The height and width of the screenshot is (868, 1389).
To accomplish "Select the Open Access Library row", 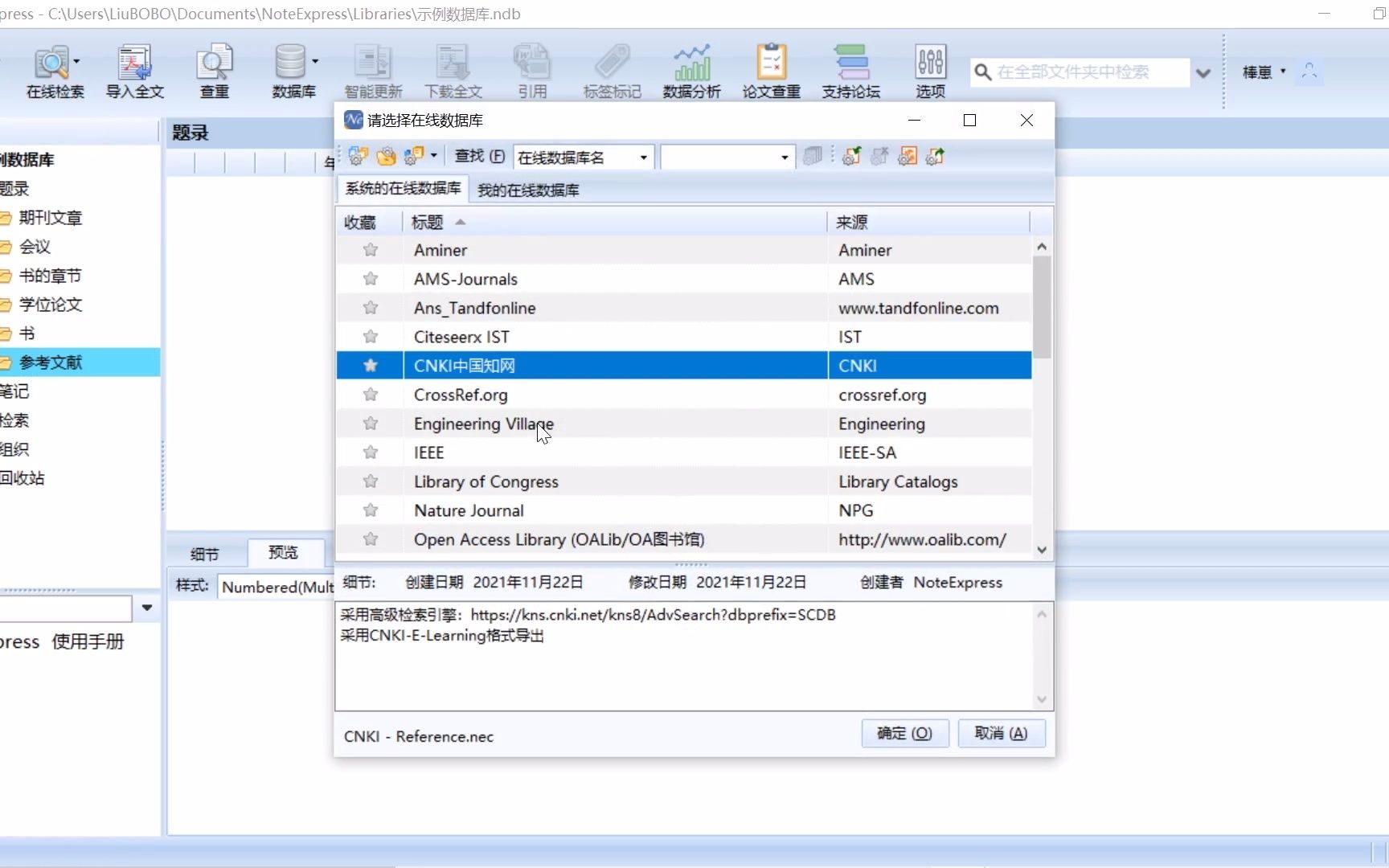I will click(x=684, y=539).
